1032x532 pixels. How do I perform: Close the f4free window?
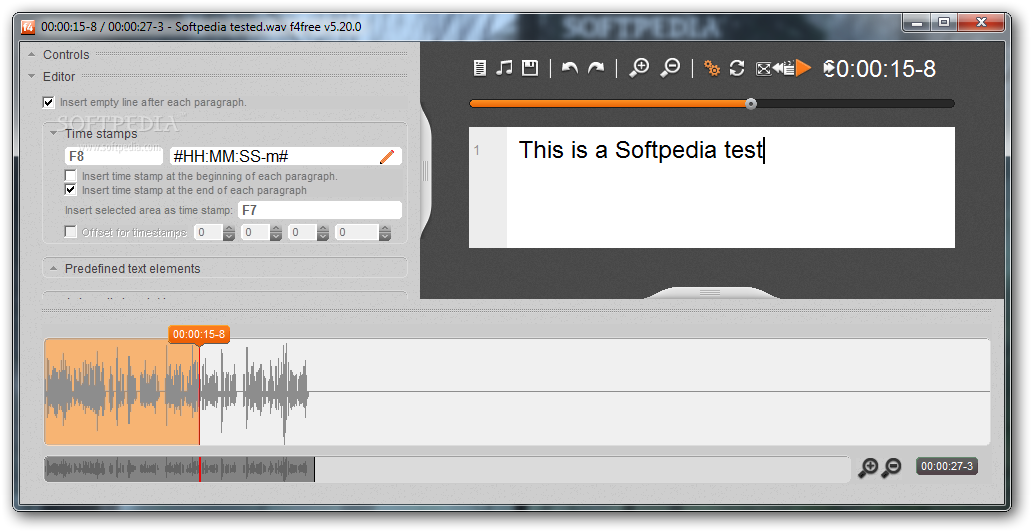point(981,23)
